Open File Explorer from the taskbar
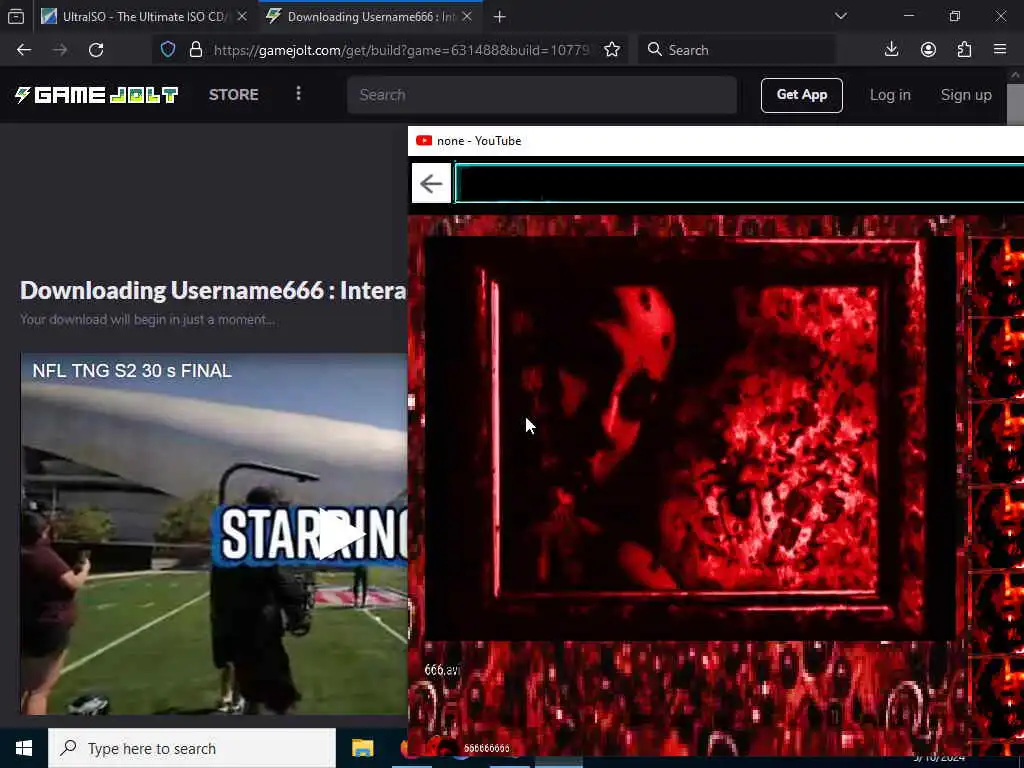This screenshot has width=1024, height=768. (x=362, y=748)
